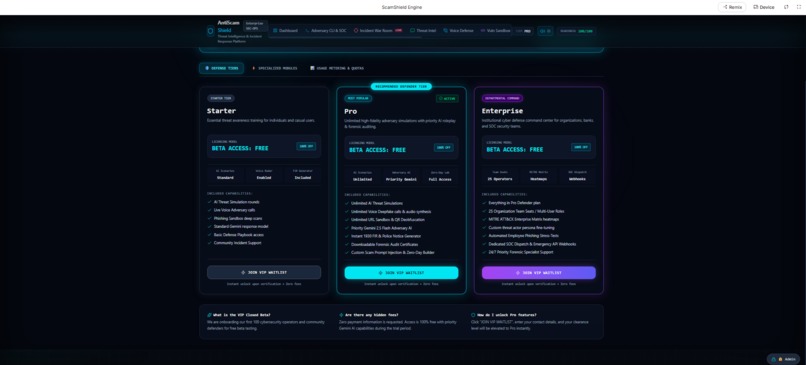The width and height of the screenshot is (806, 365).
Task: Click the 100% OFF badge on Starter card
Action: coord(306,146)
